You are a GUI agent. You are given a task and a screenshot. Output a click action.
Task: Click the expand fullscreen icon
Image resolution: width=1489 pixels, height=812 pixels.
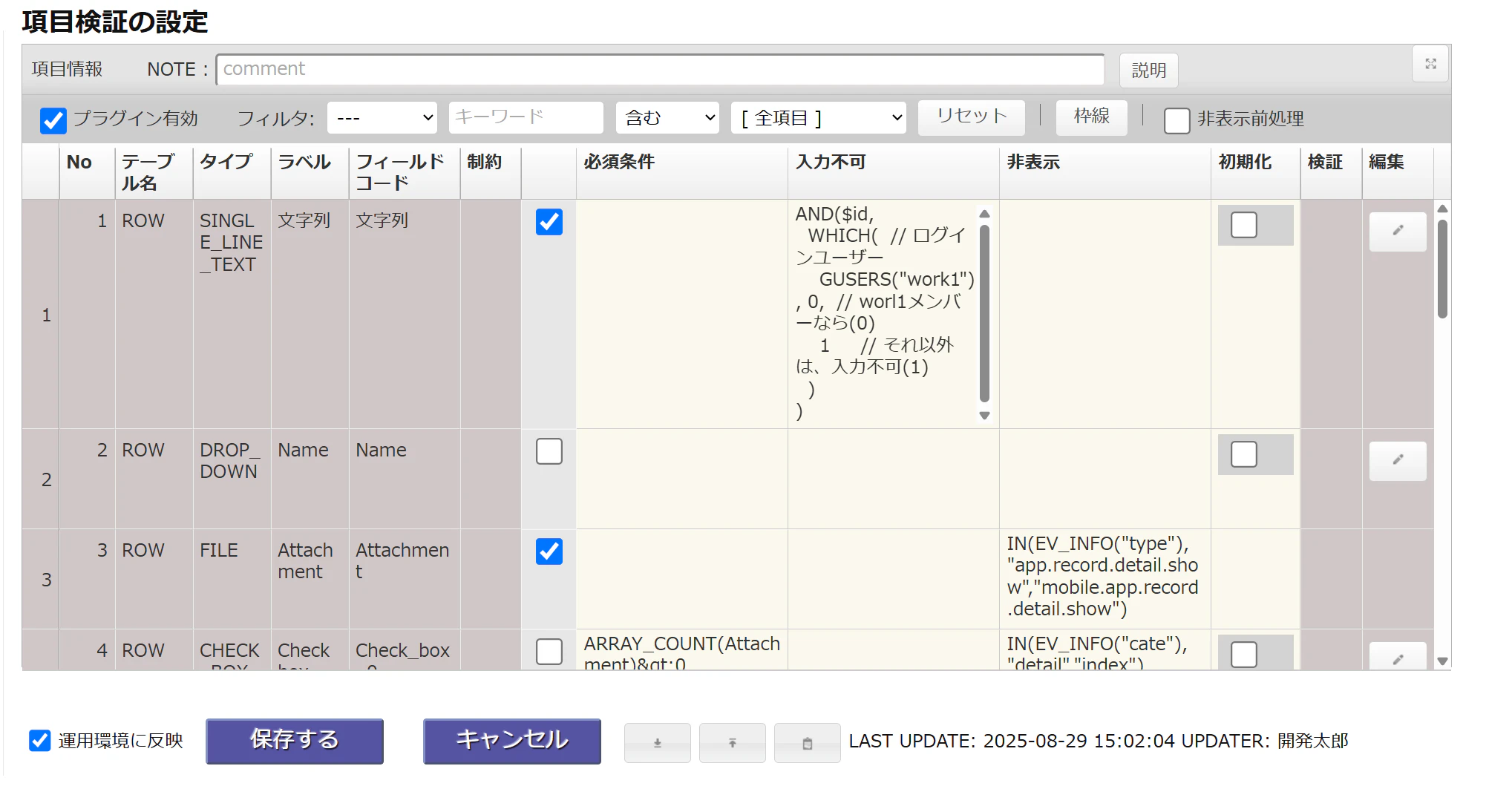(1430, 65)
